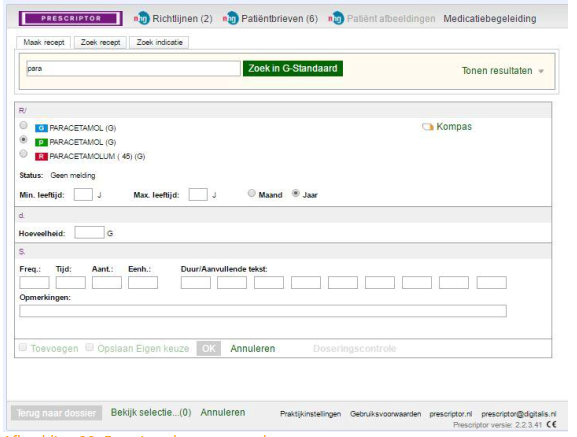Enable Opslaan Eigen keuze checkbox
577x437 pixels.
point(89,347)
